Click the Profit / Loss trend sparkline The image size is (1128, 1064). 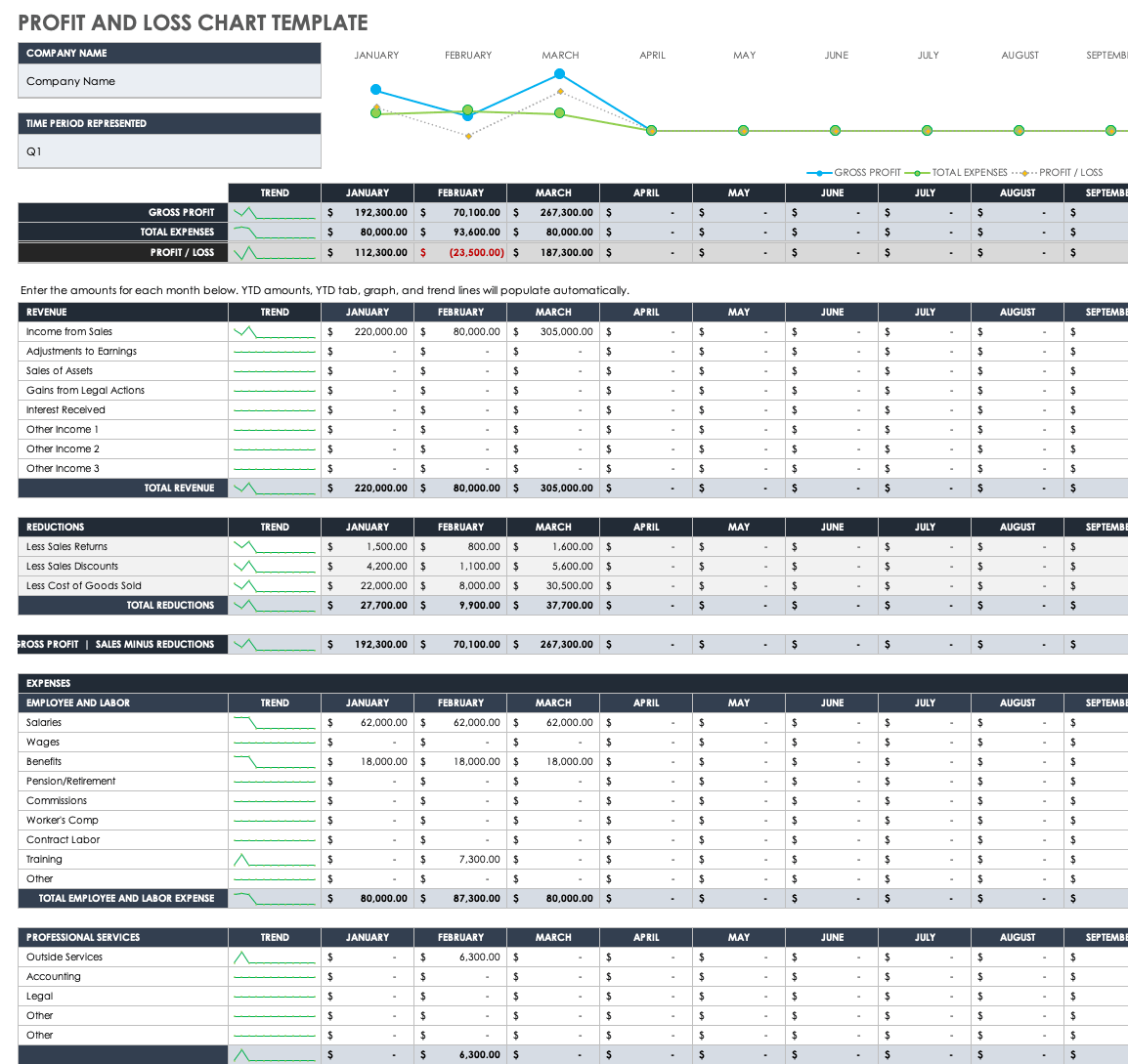pyautogui.click(x=274, y=252)
